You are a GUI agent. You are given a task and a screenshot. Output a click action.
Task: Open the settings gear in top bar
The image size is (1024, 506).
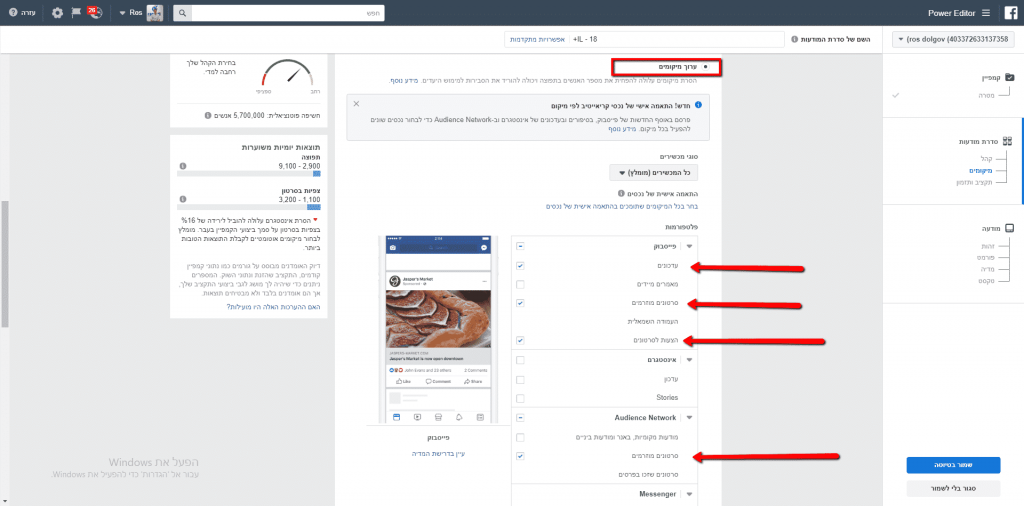tap(57, 13)
